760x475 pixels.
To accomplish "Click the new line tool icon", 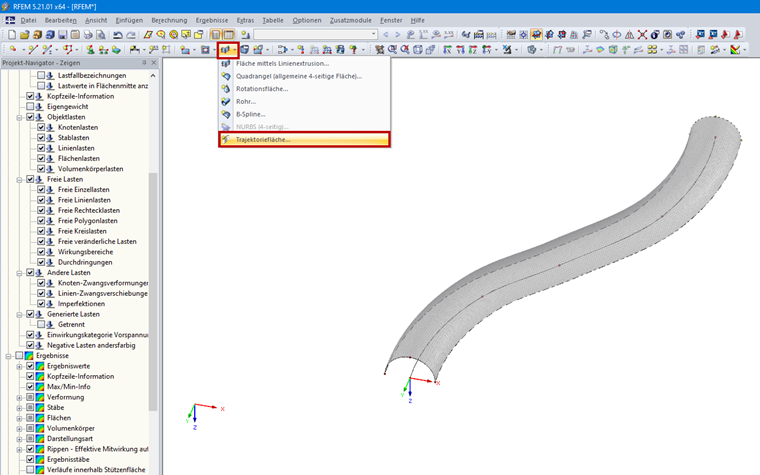I will (x=32, y=49).
